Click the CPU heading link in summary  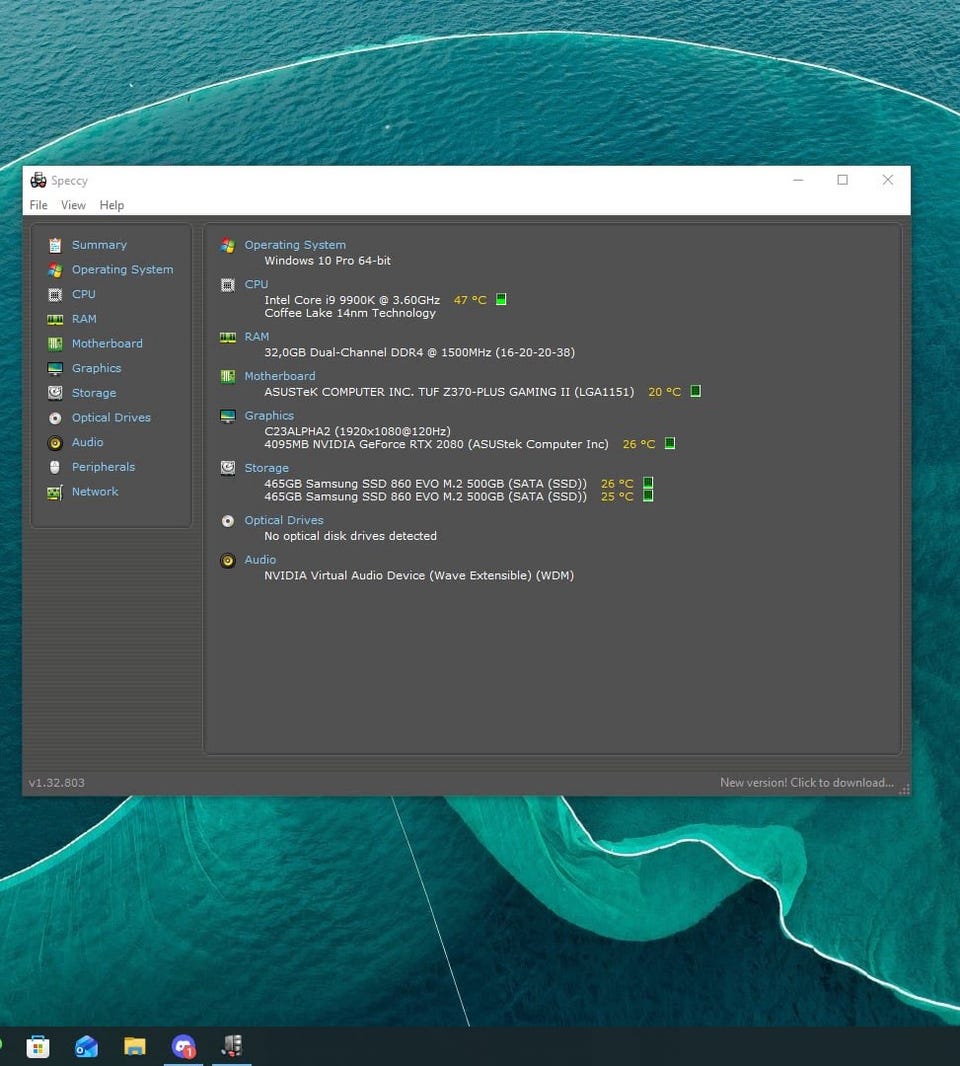(256, 285)
